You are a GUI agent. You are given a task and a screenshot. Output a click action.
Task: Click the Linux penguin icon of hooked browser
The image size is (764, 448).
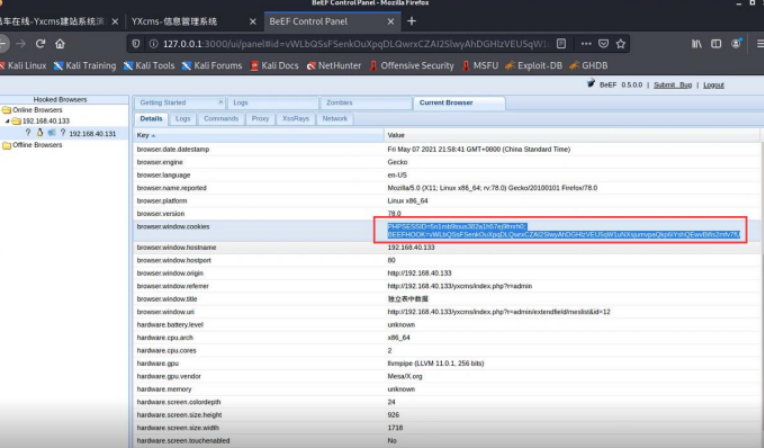(x=39, y=133)
